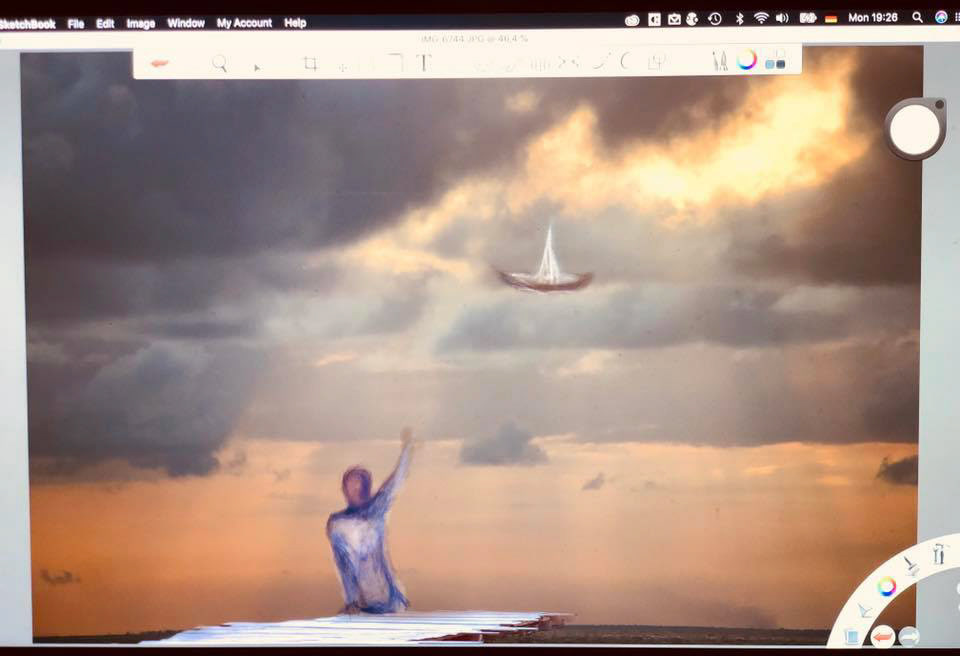
Task: Click the Creative Cloud menu bar icon
Action: [x=632, y=20]
